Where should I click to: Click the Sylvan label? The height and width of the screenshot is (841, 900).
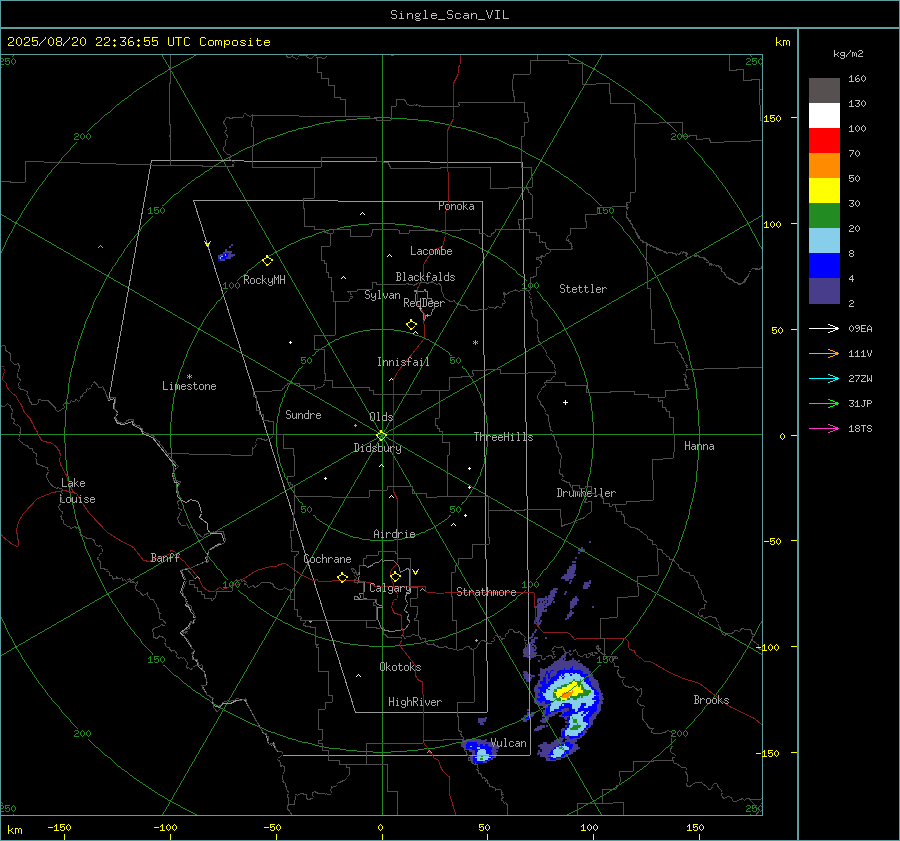(382, 295)
